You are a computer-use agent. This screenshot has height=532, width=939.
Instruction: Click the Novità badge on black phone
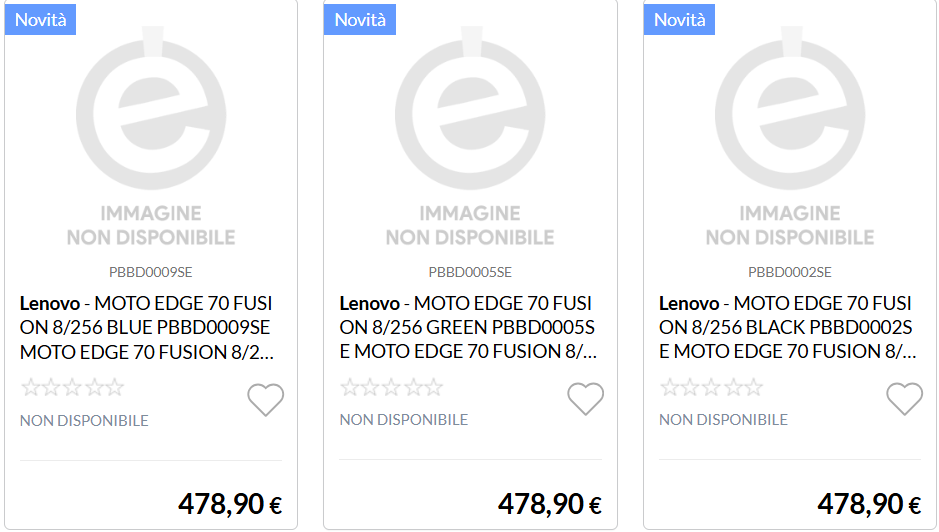tap(680, 19)
